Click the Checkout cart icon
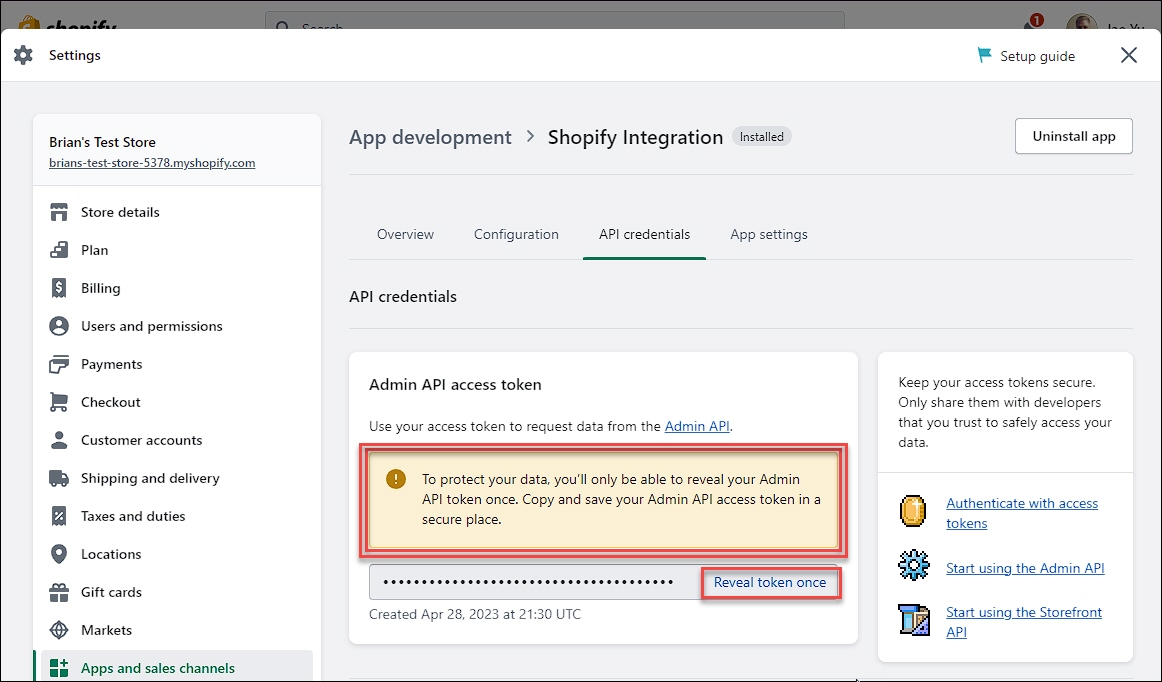1162x682 pixels. point(59,402)
